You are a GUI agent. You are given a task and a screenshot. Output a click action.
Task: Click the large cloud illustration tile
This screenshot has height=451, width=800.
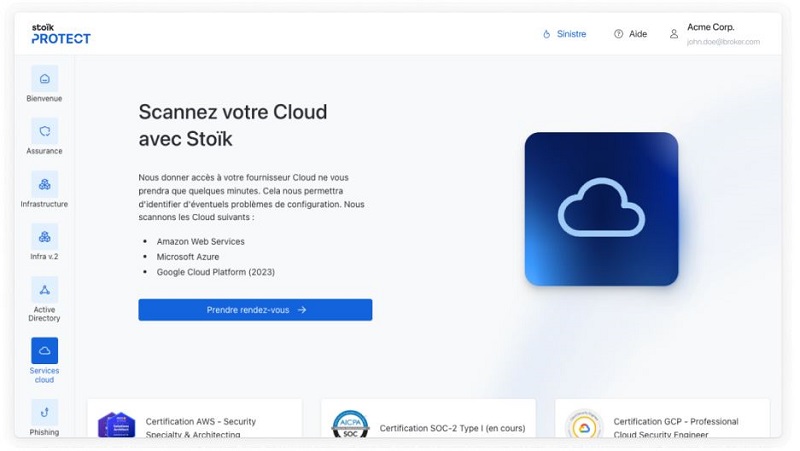point(601,209)
